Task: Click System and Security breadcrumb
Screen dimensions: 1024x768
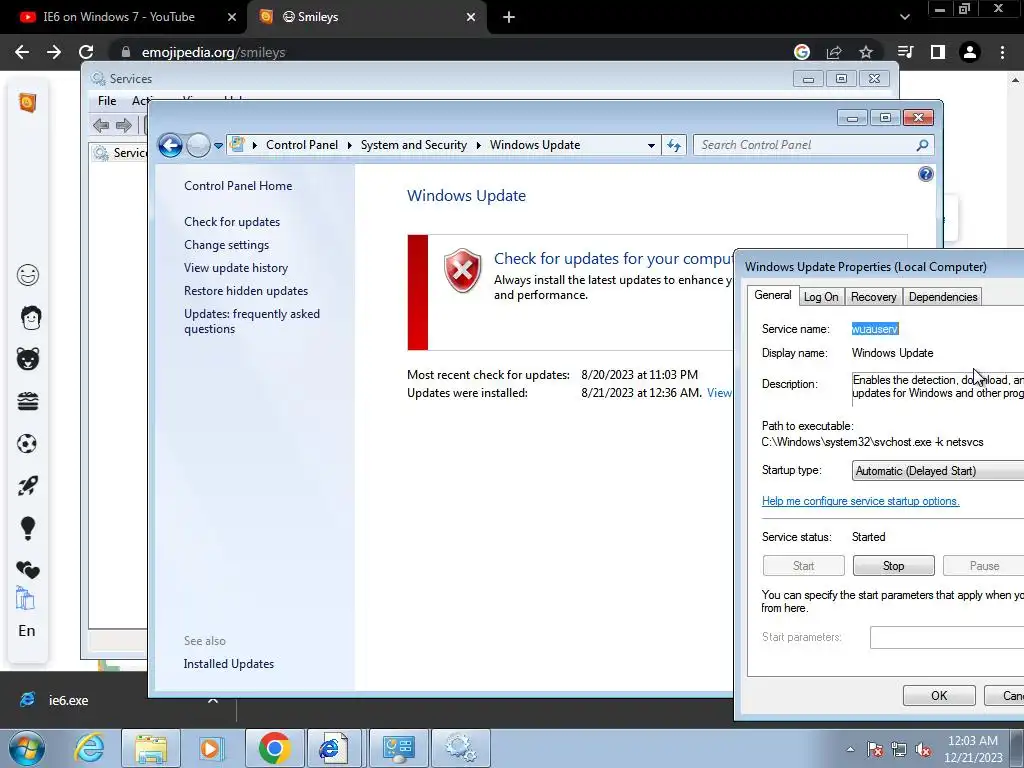Action: tap(413, 145)
